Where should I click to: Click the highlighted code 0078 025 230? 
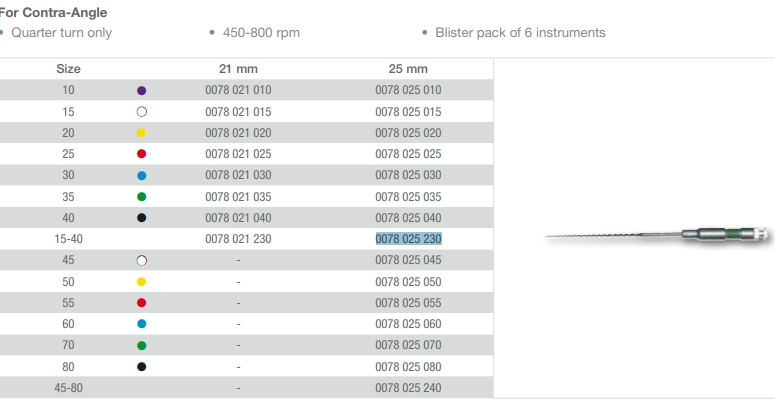(408, 239)
